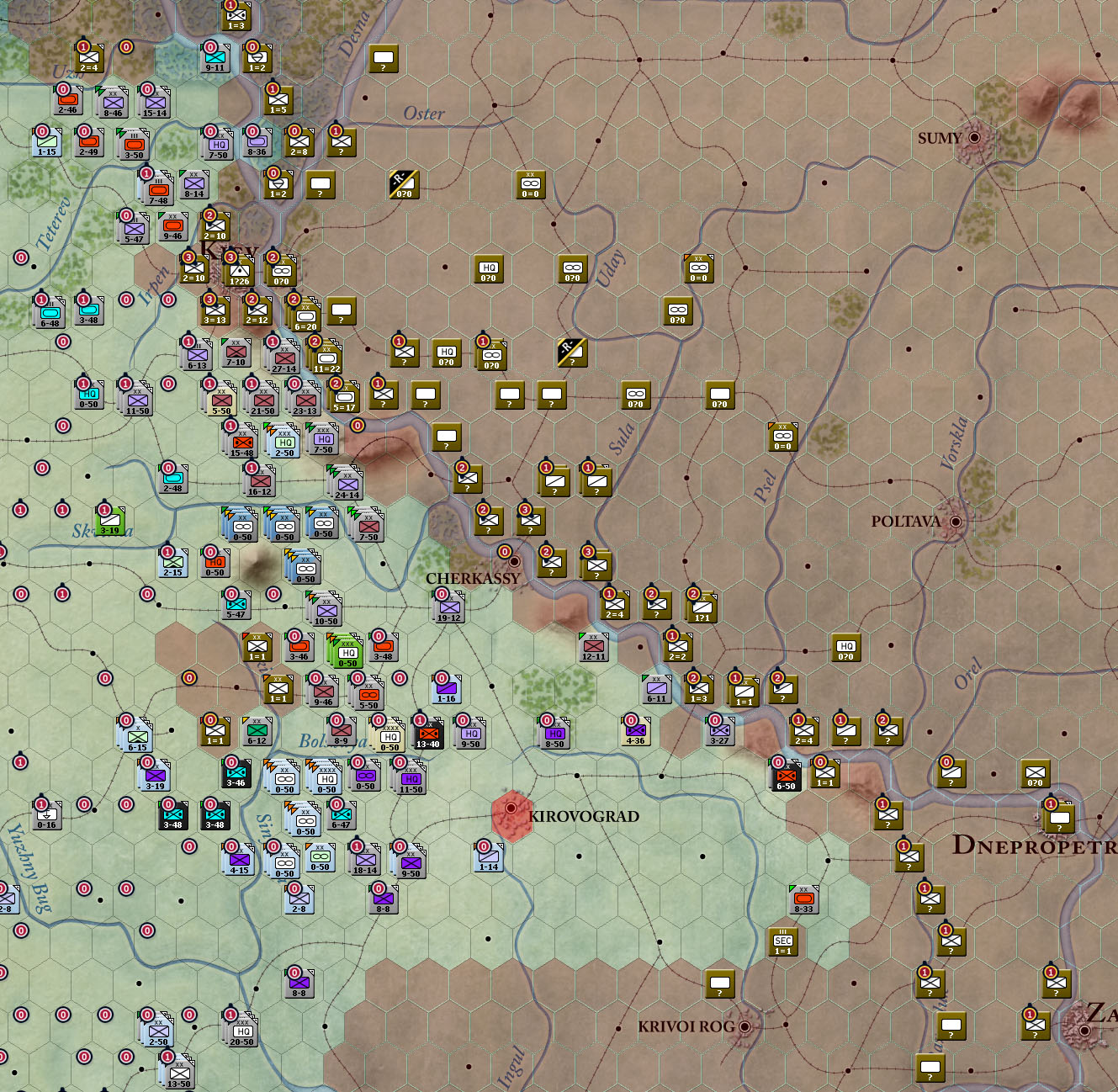
Task: Select the bright green HQ stack labeled 0-50
Action: pyautogui.click(x=347, y=650)
